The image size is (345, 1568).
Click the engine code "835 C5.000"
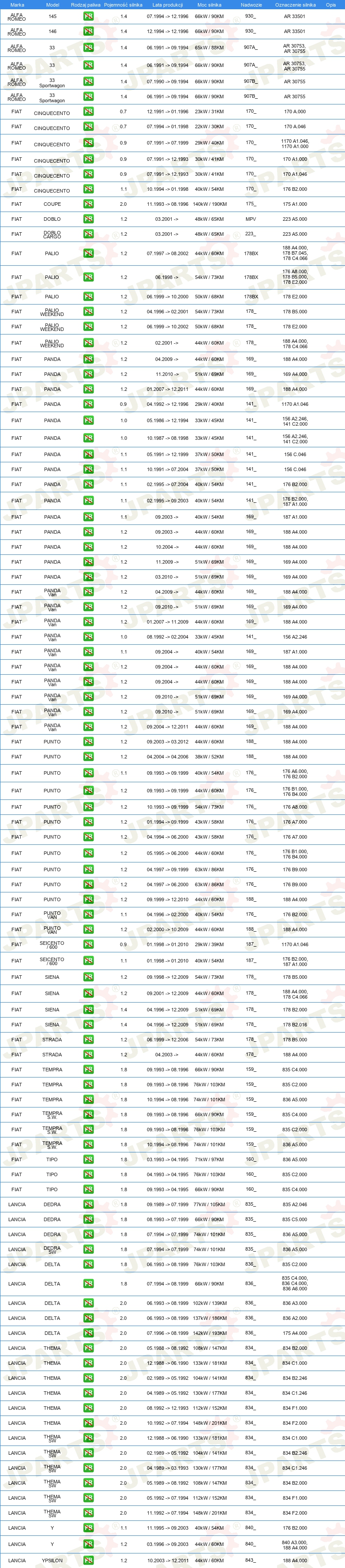[295, 1219]
